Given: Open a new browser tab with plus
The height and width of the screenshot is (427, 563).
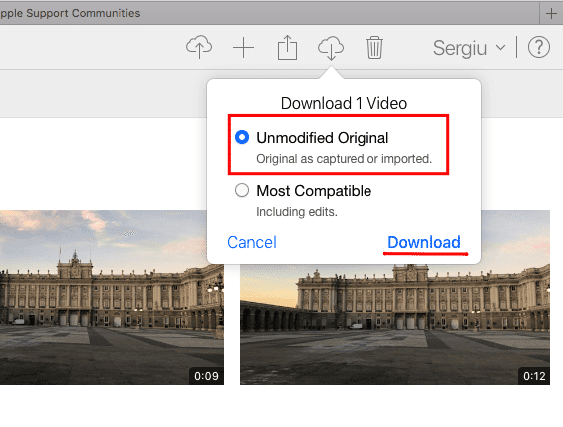Looking at the screenshot, I should (551, 13).
